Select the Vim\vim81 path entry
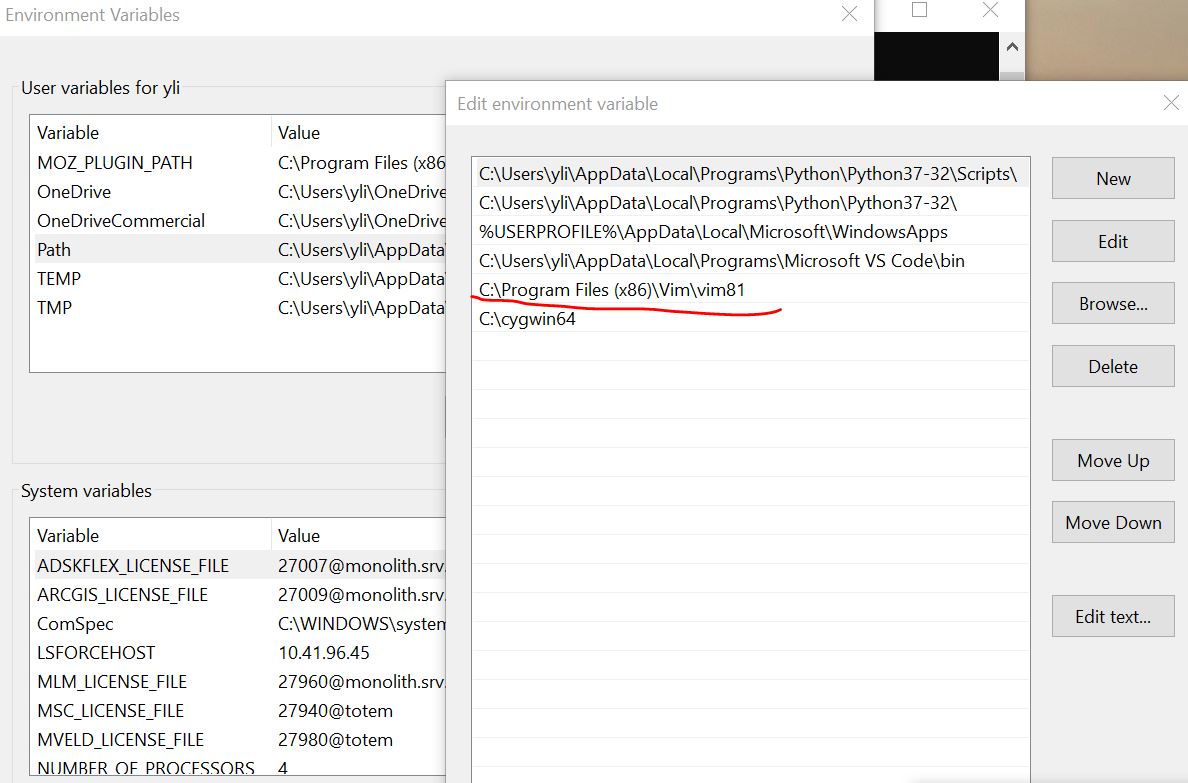Screen dimensions: 1188x783 (x=612, y=290)
